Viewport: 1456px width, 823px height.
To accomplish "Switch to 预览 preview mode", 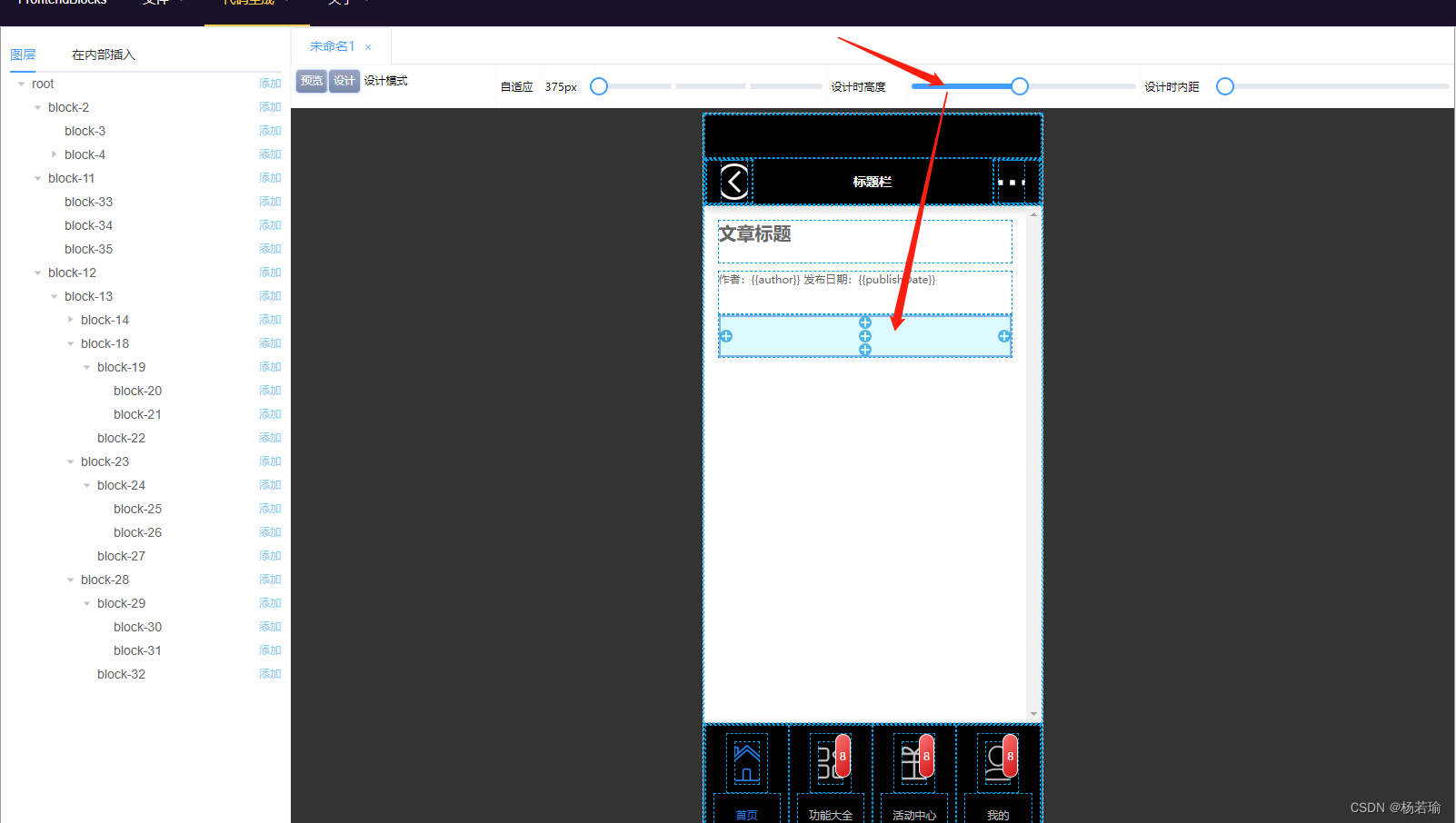I will click(x=312, y=81).
